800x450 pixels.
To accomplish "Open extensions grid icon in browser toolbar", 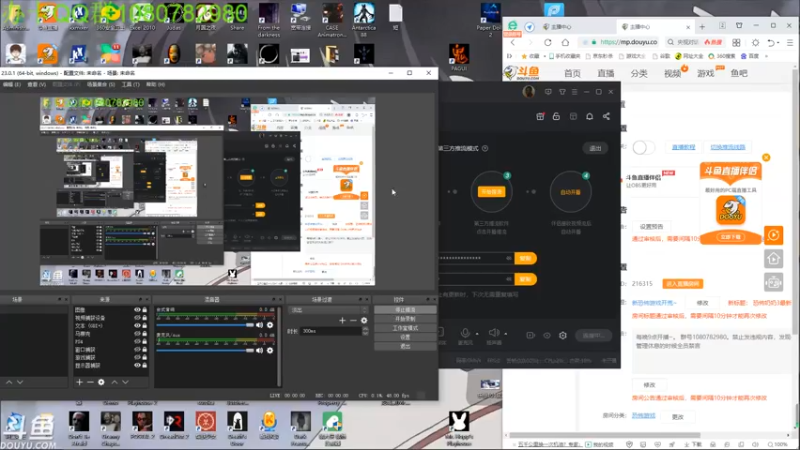I will pyautogui.click(x=736, y=42).
